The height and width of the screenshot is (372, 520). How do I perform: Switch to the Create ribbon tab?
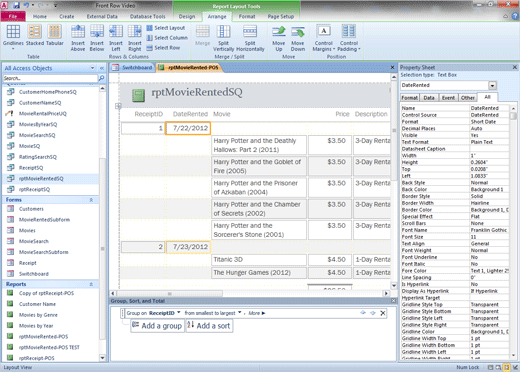pos(67,16)
